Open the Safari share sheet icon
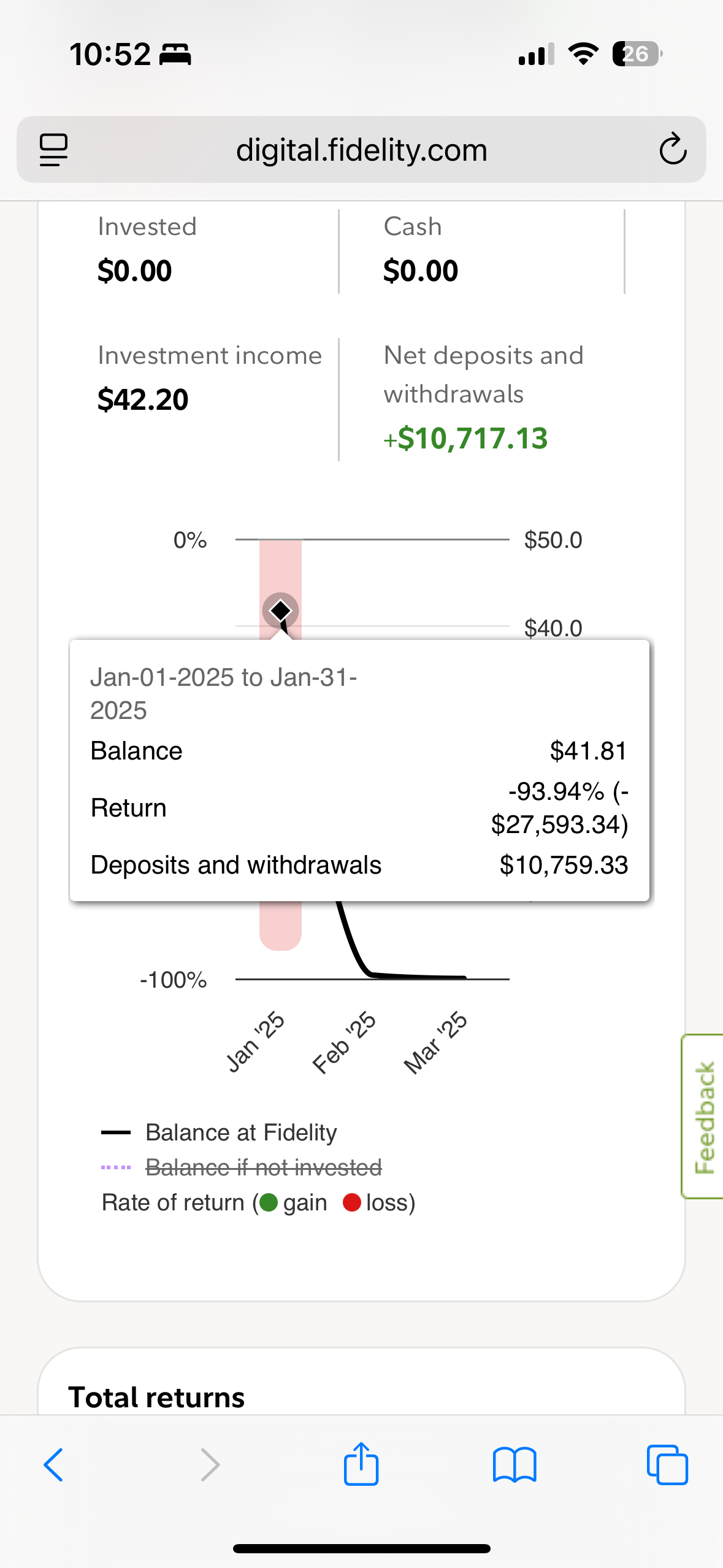Screen dimensions: 723x1568 point(361,1463)
